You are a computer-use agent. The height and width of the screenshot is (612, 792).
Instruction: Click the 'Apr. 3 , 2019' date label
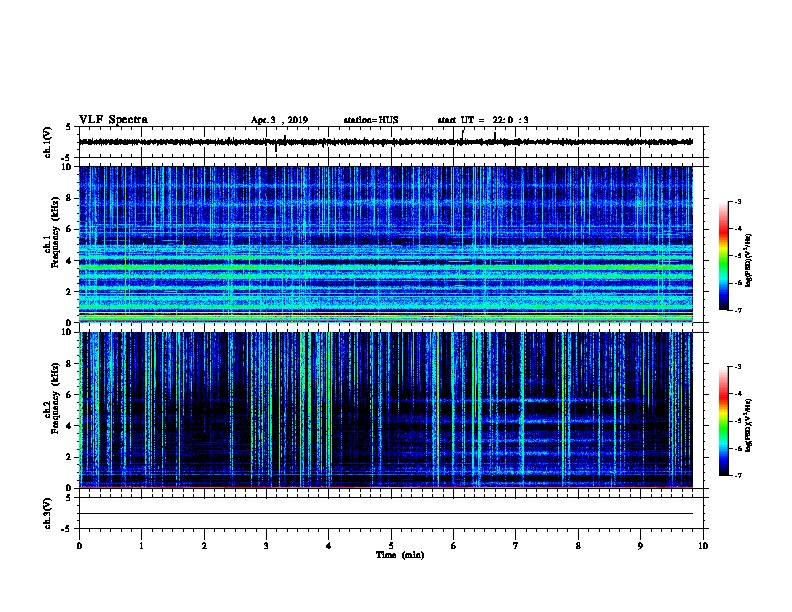pos(279,120)
